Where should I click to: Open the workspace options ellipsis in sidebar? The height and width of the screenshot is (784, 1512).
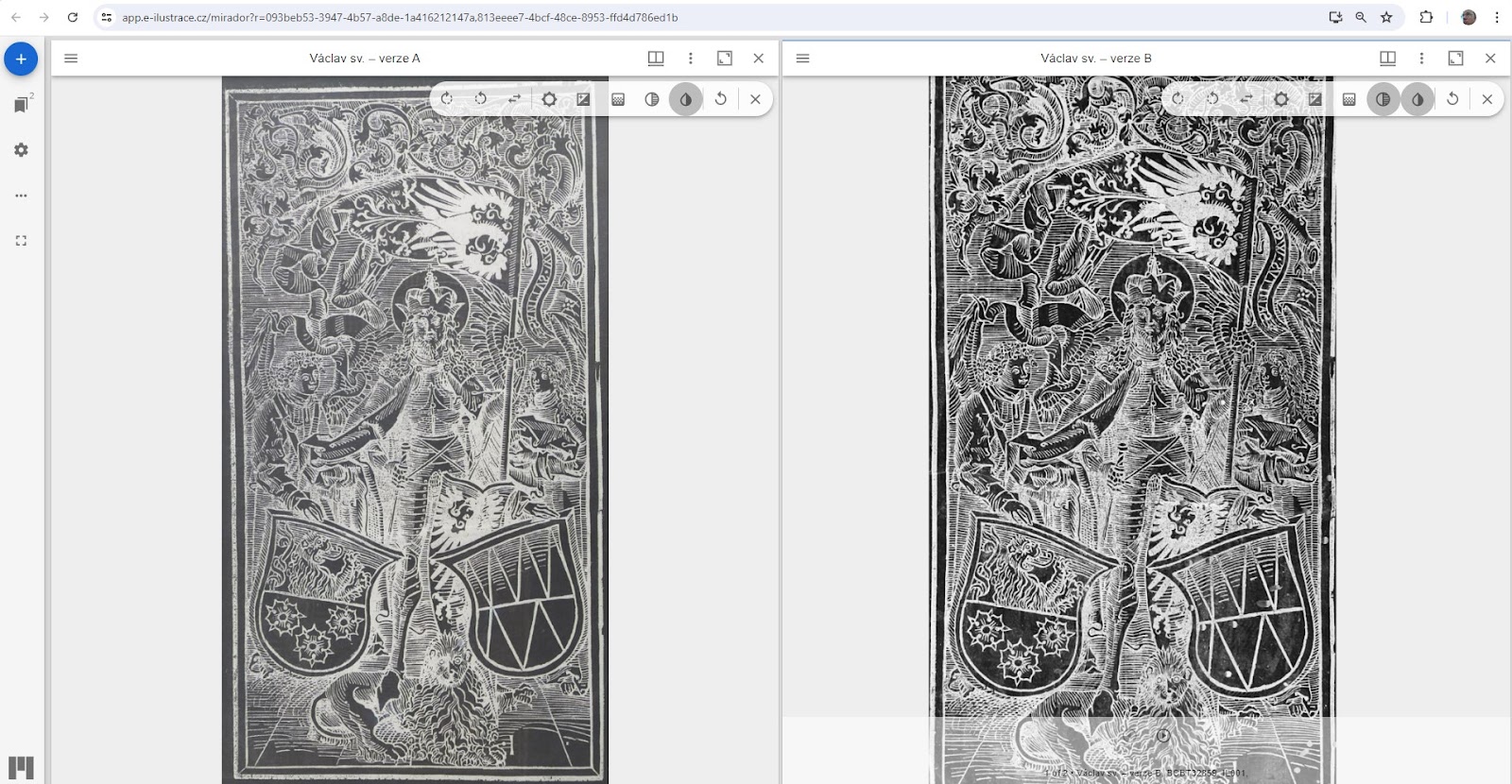tap(21, 196)
